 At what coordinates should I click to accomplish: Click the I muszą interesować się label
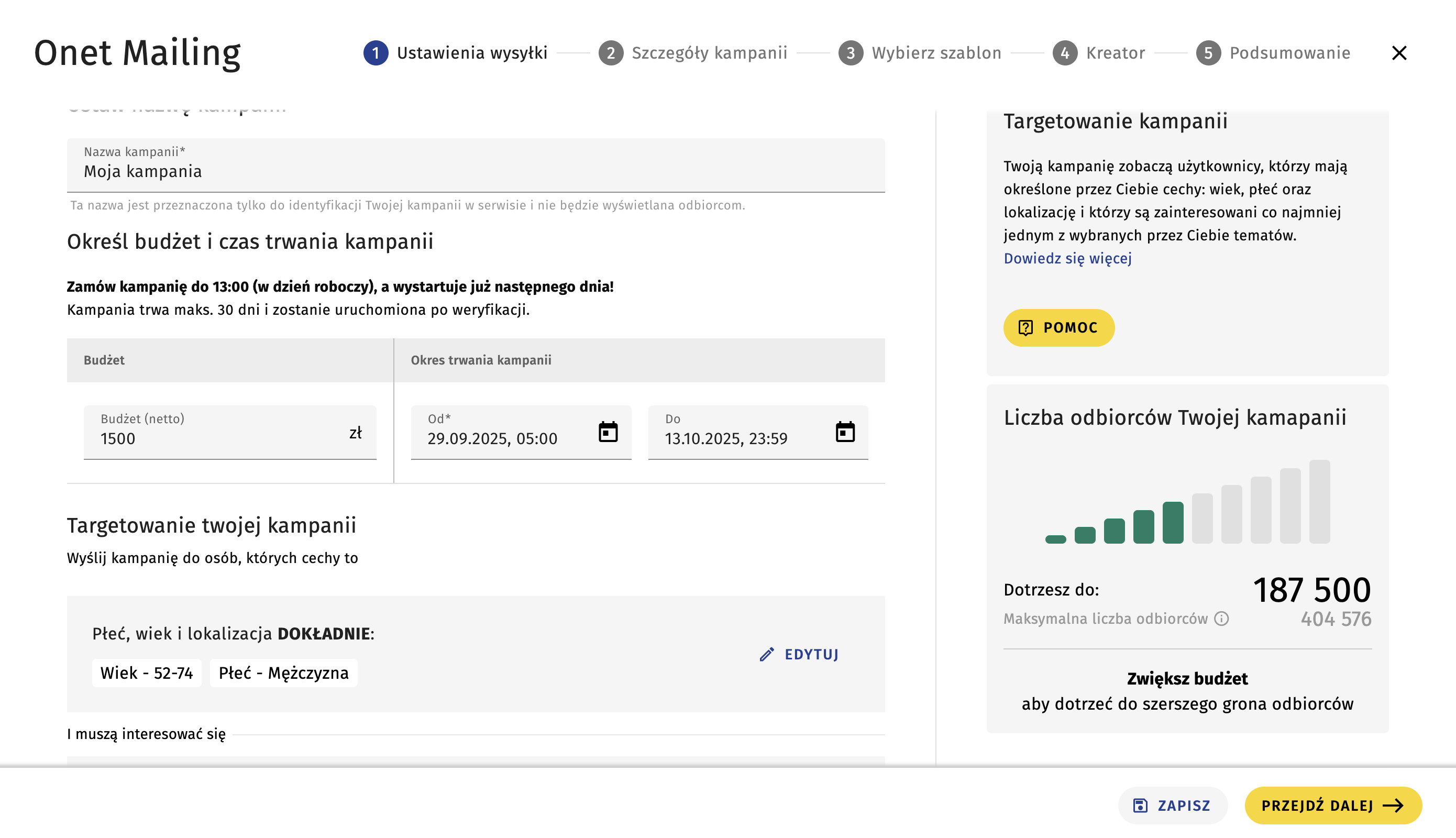(146, 734)
